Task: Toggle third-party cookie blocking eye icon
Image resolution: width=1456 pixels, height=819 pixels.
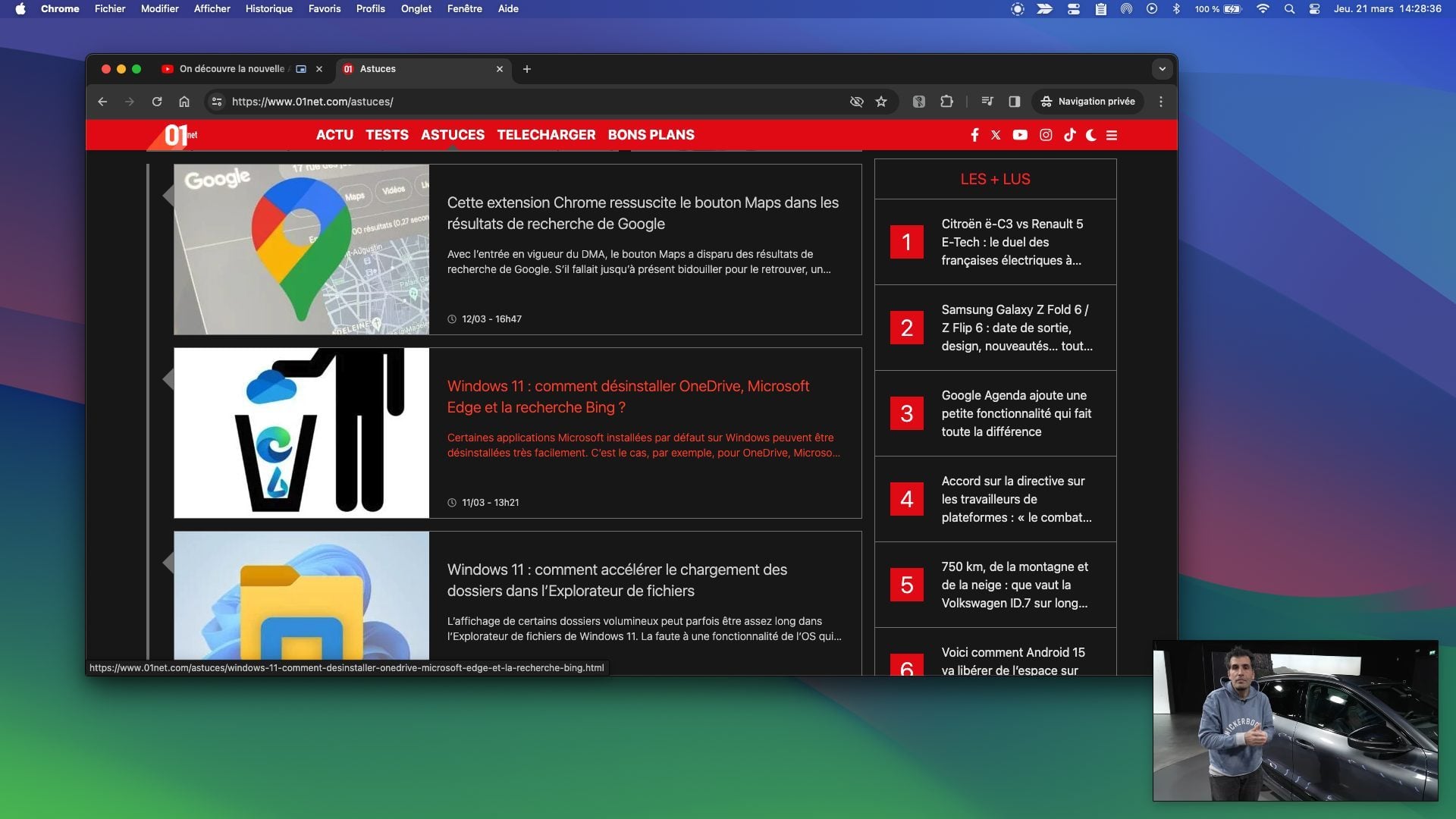Action: (857, 102)
